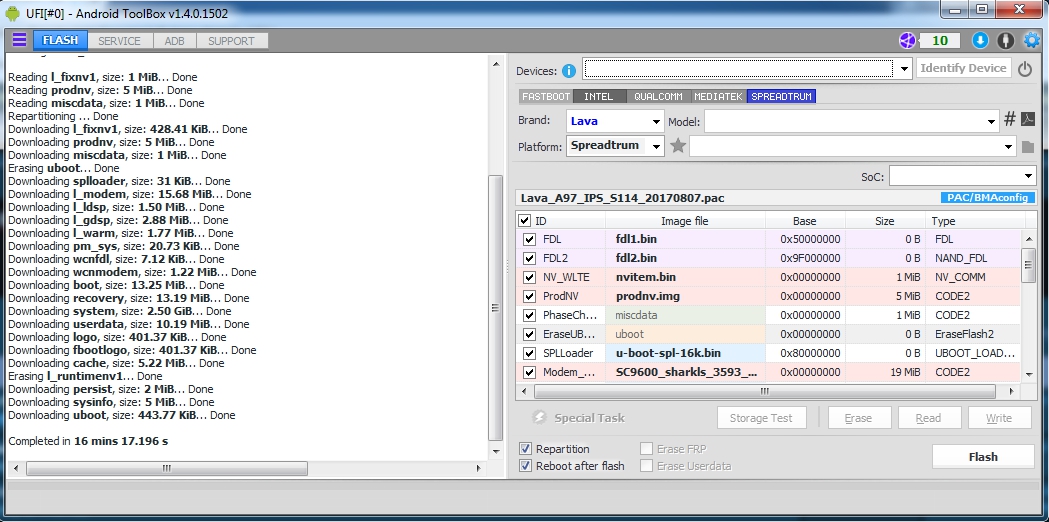This screenshot has height=522, width=1049.
Task: Click the favorites star icon
Action: coord(678,146)
